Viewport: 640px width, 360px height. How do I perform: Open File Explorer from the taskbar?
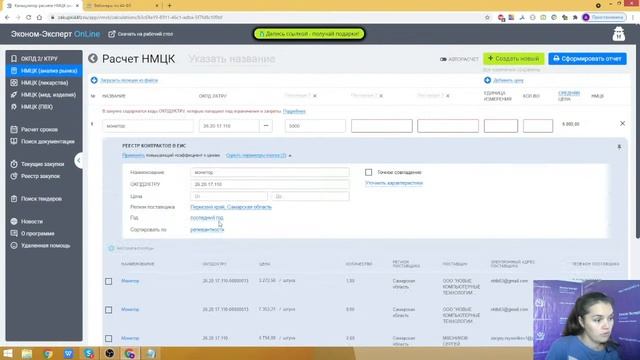point(27,353)
